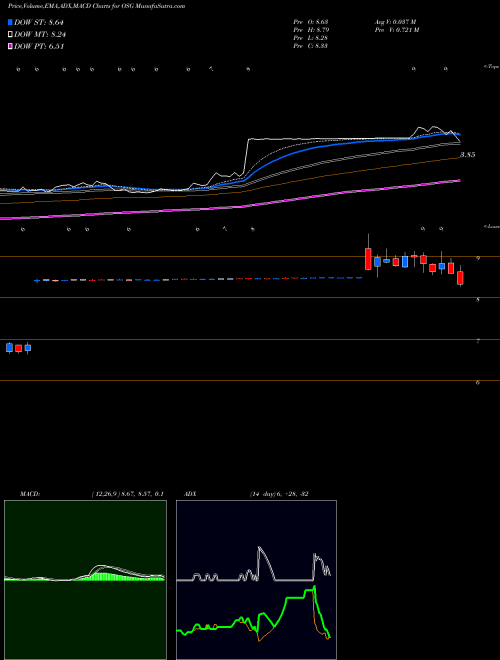Click the blue DOW ST legend swatch
The width and height of the screenshot is (500, 660).
point(11,23)
